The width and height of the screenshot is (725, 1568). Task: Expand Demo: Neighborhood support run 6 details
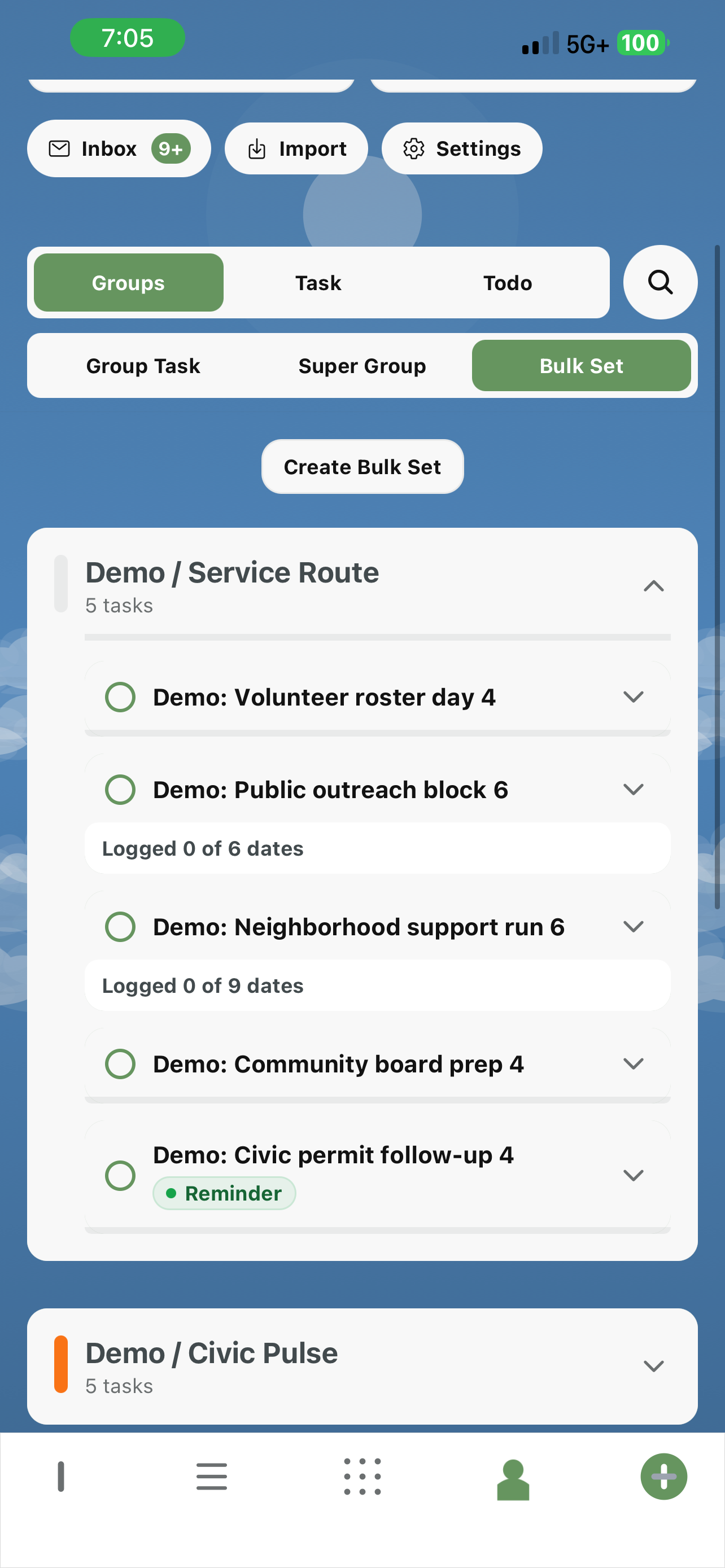pyautogui.click(x=633, y=927)
